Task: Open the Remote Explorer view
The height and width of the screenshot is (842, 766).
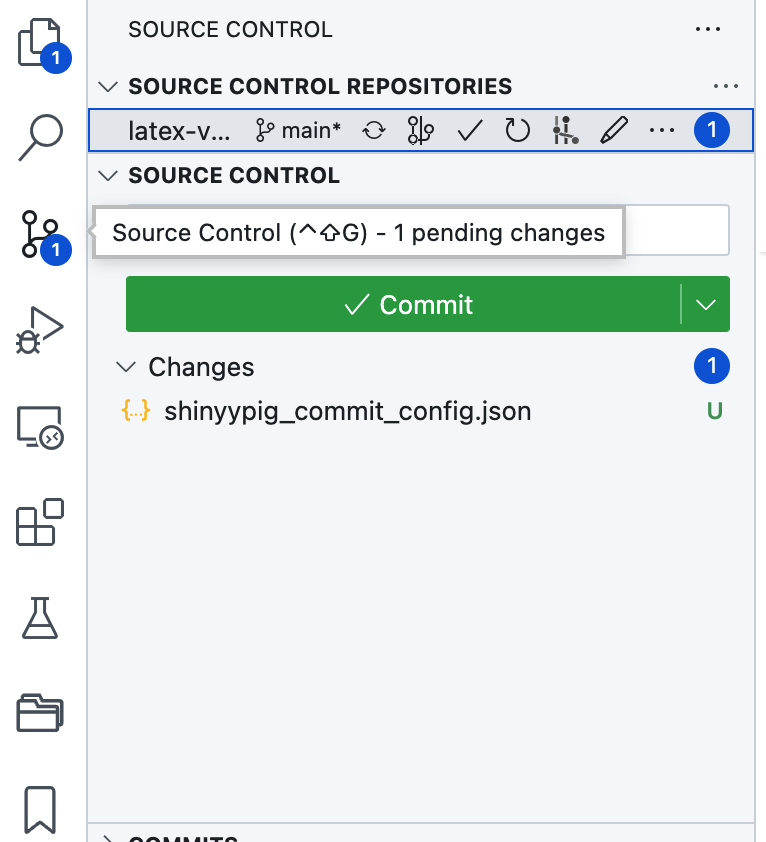Action: point(41,428)
